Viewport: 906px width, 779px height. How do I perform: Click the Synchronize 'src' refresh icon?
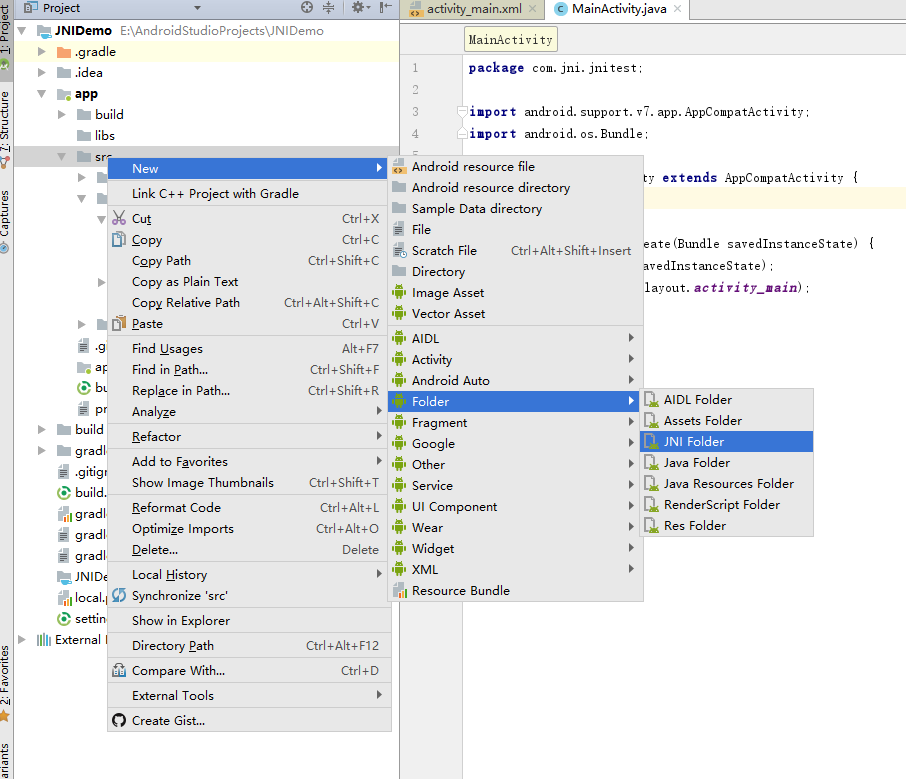(119, 595)
